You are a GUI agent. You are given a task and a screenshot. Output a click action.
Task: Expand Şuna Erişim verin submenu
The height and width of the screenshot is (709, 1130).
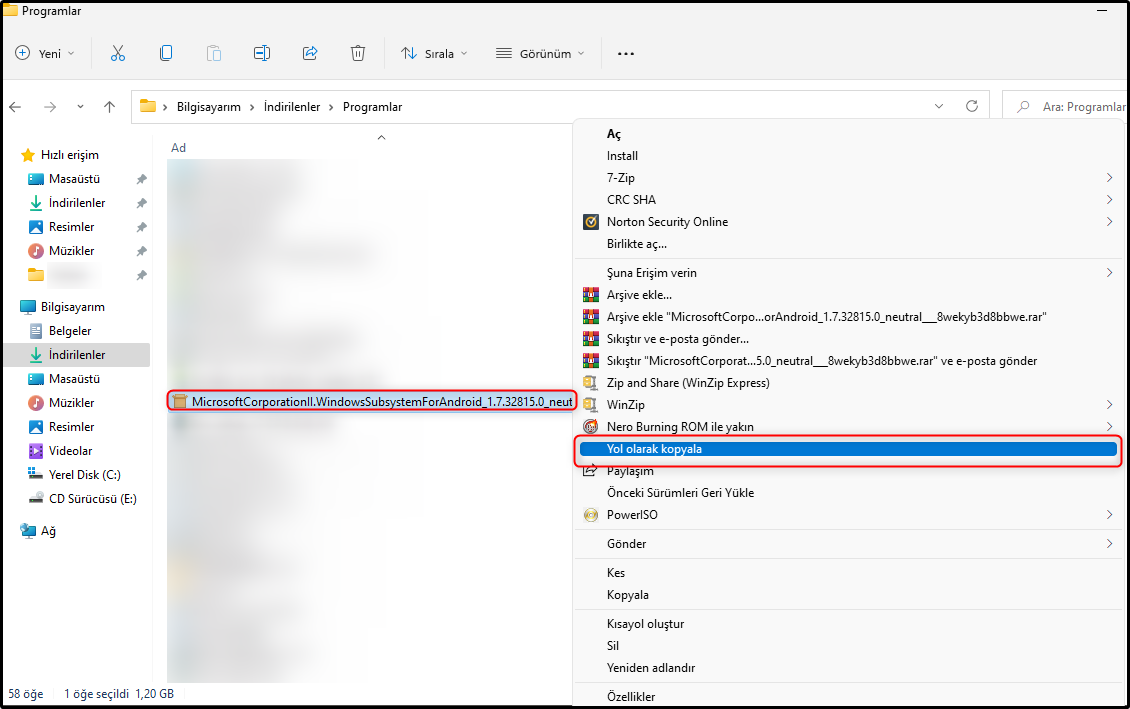tap(848, 272)
